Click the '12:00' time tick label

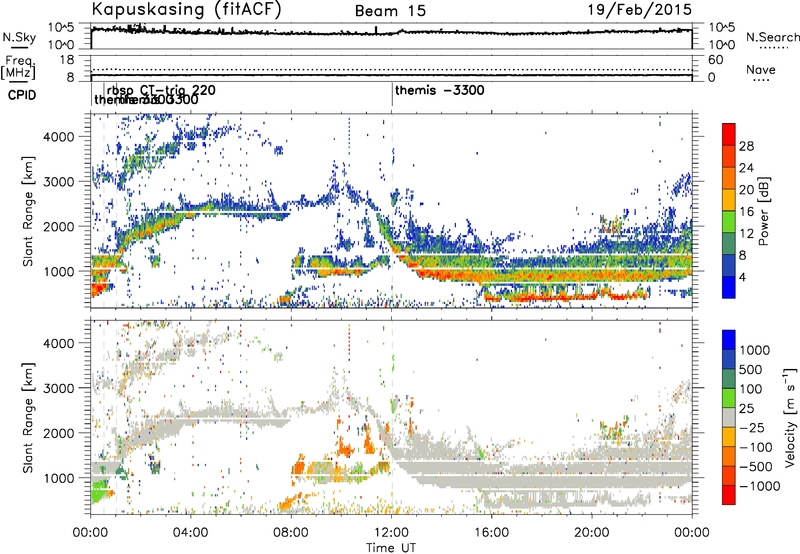(391, 533)
